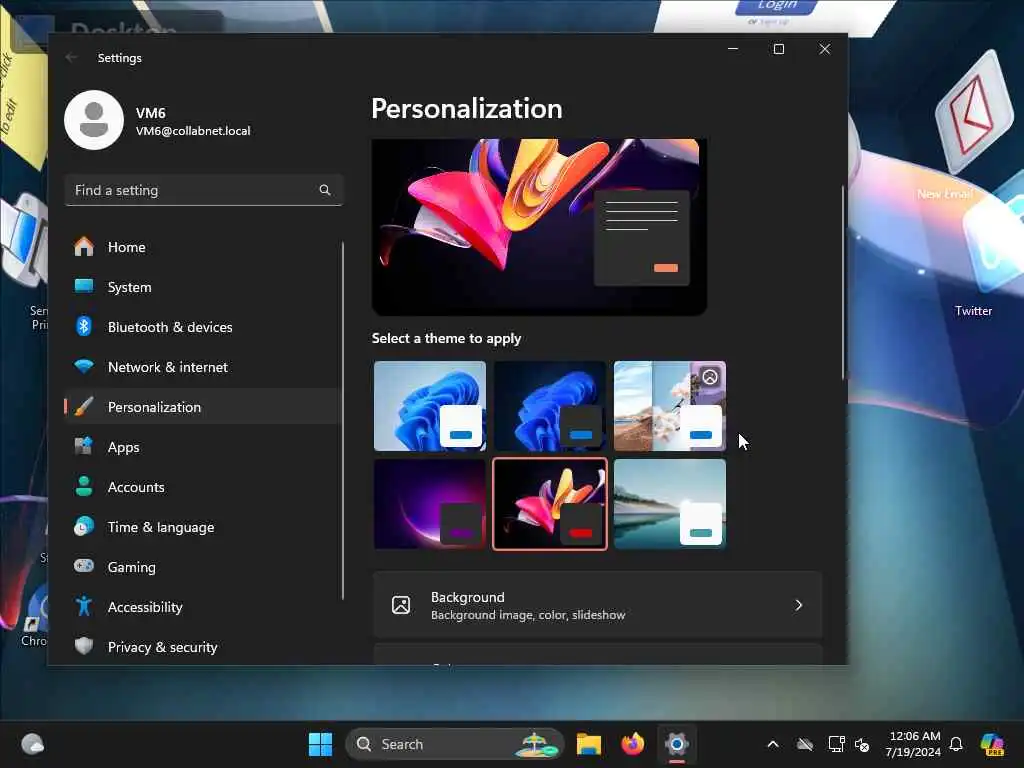Click the back arrow in Settings title bar
Image resolution: width=1024 pixels, height=768 pixels.
(x=71, y=57)
